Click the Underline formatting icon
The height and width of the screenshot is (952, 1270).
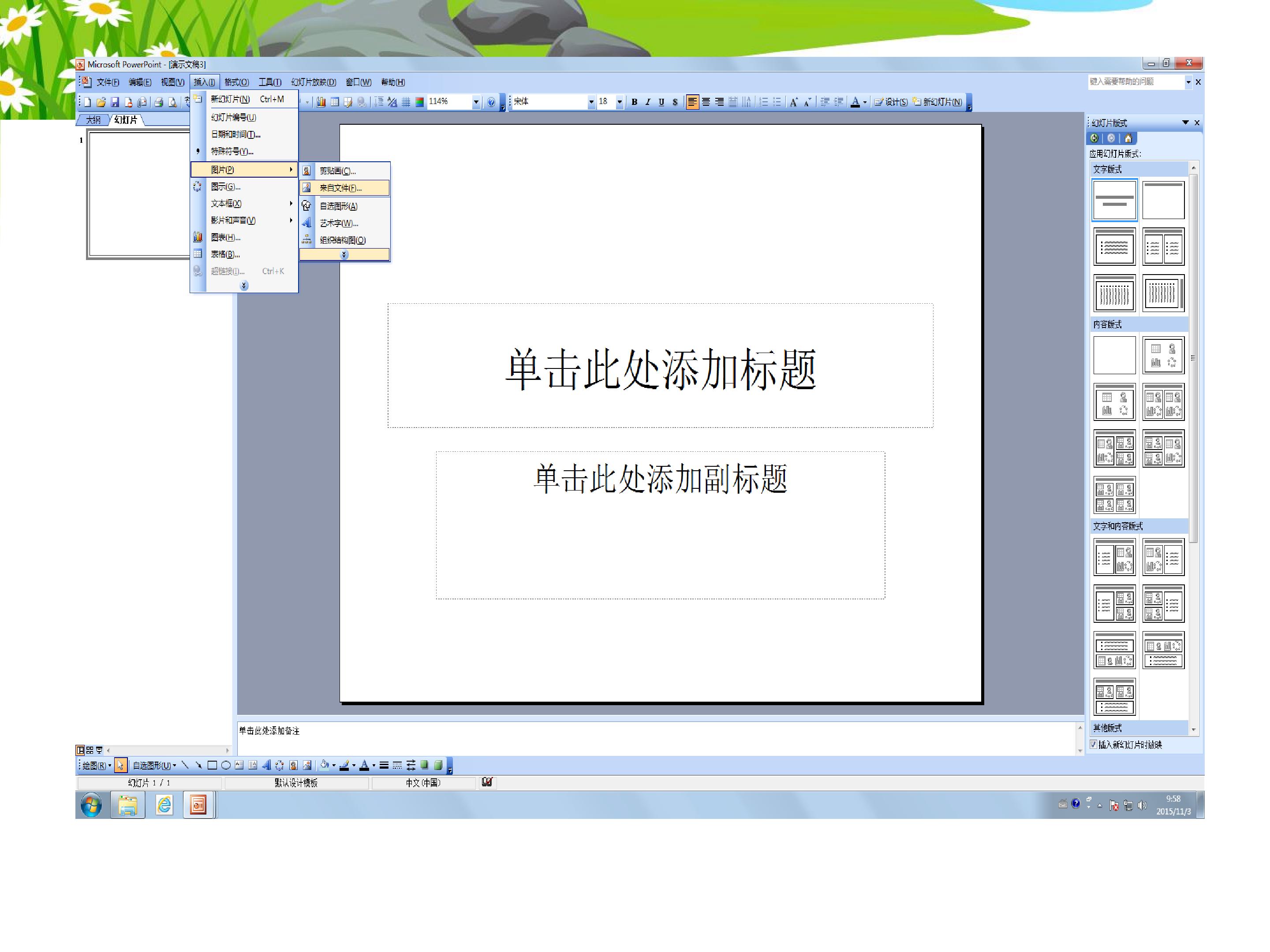pyautogui.click(x=661, y=102)
